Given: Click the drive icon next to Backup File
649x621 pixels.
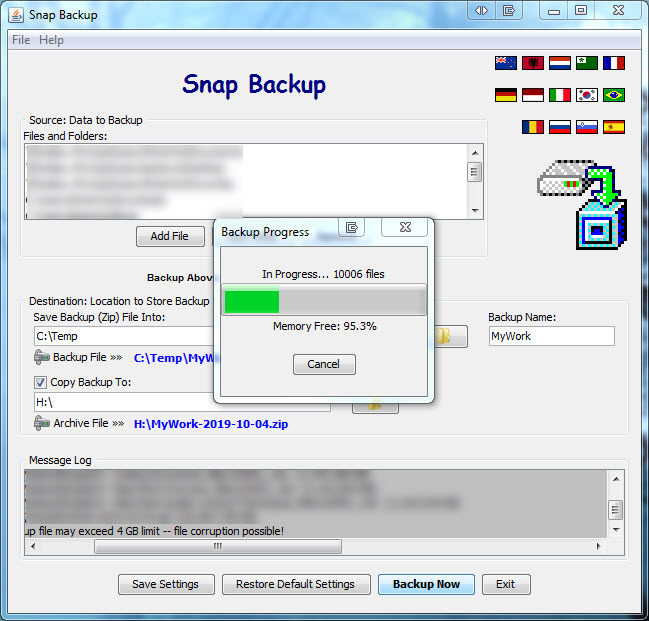Looking at the screenshot, I should [41, 357].
